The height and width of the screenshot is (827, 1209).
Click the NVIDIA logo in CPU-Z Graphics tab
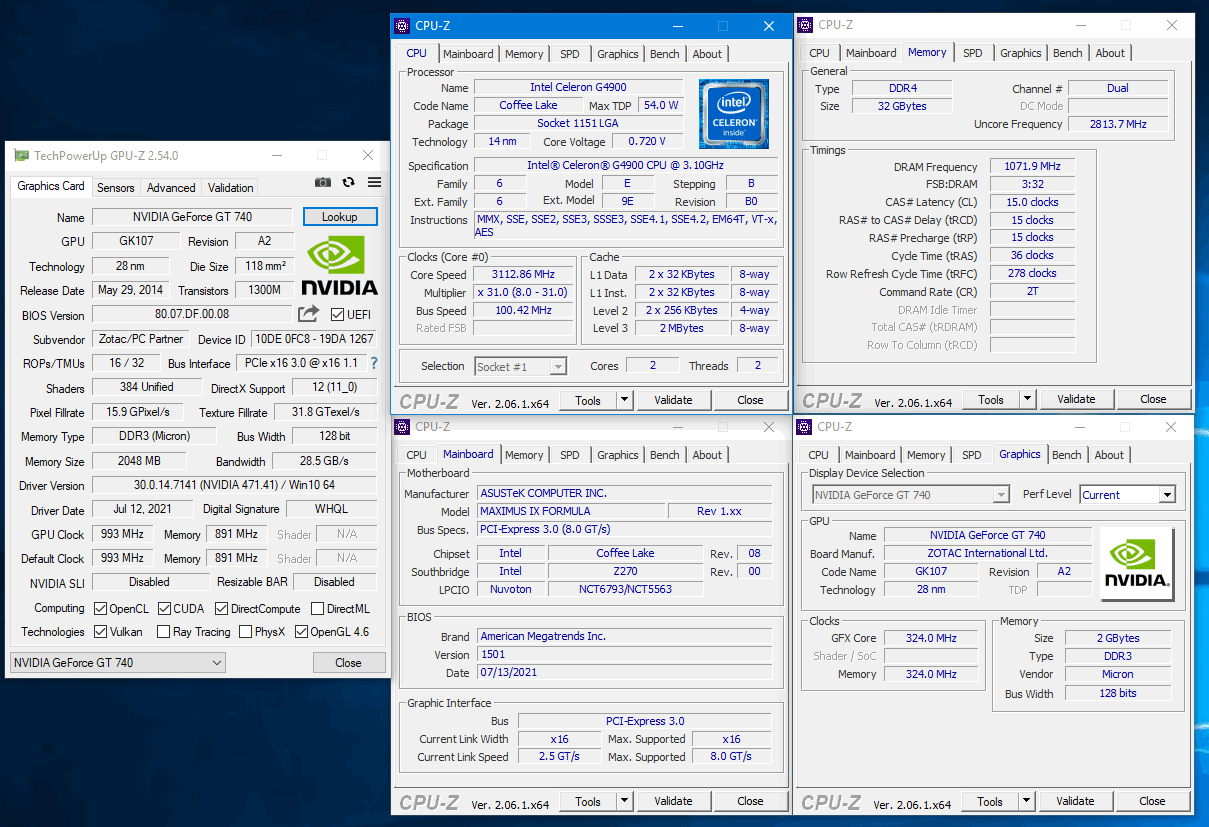(1137, 564)
